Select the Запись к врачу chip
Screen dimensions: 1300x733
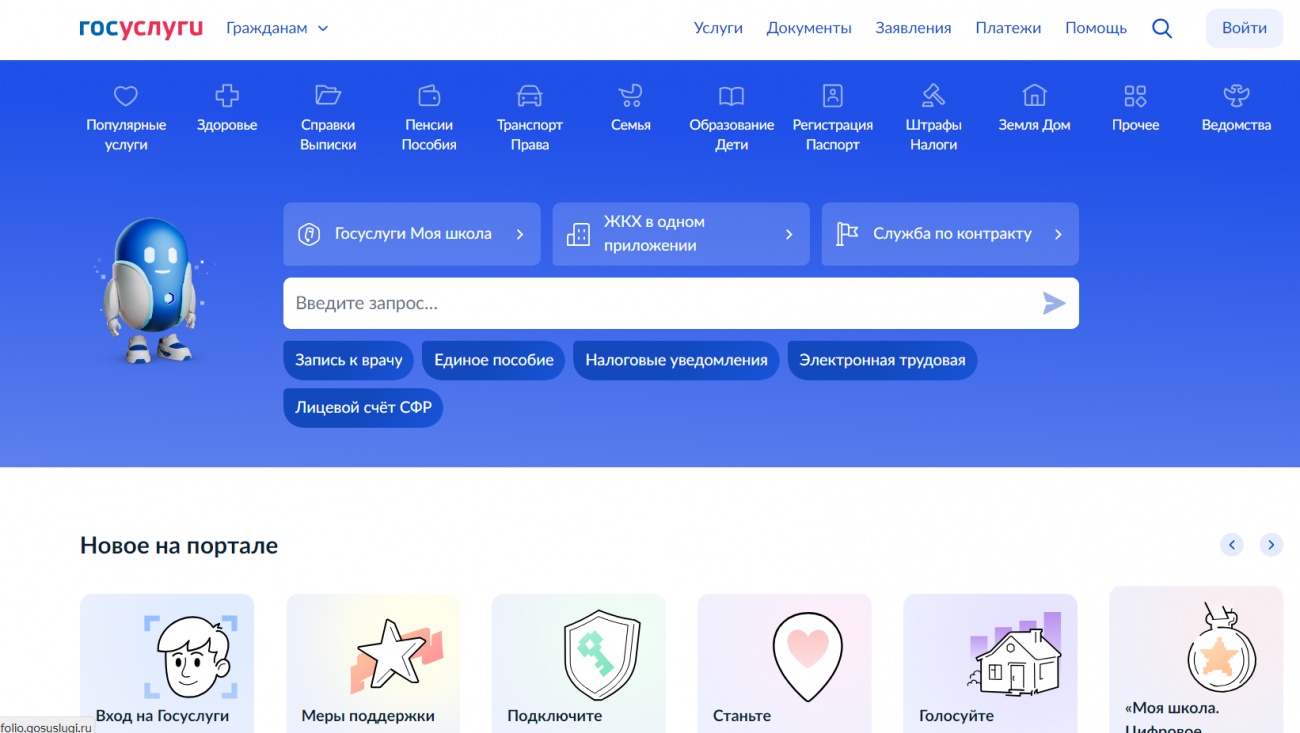[348, 360]
